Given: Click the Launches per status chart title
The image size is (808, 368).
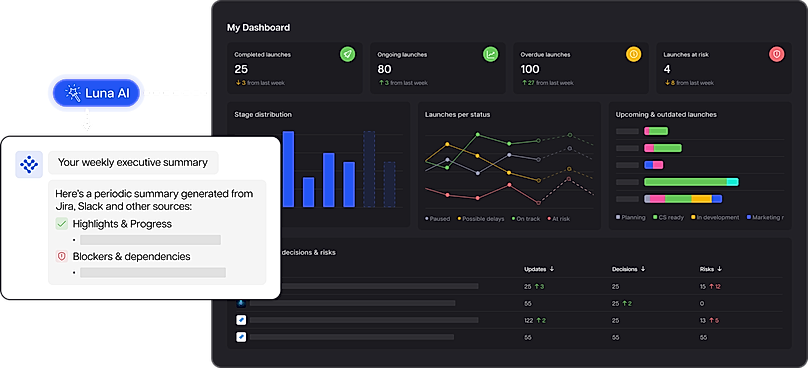Looking at the screenshot, I should (x=458, y=114).
